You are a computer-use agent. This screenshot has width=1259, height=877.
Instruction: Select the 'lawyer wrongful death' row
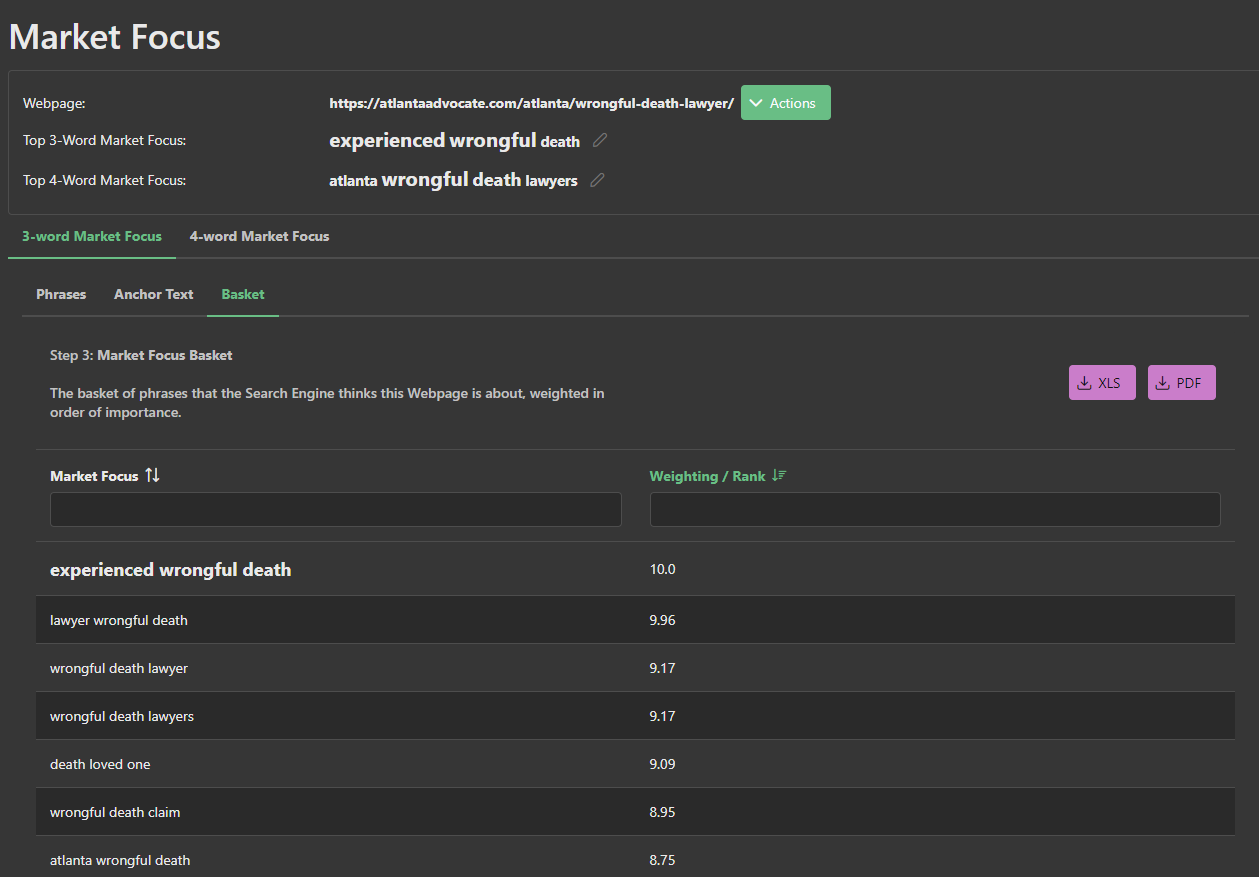point(119,620)
